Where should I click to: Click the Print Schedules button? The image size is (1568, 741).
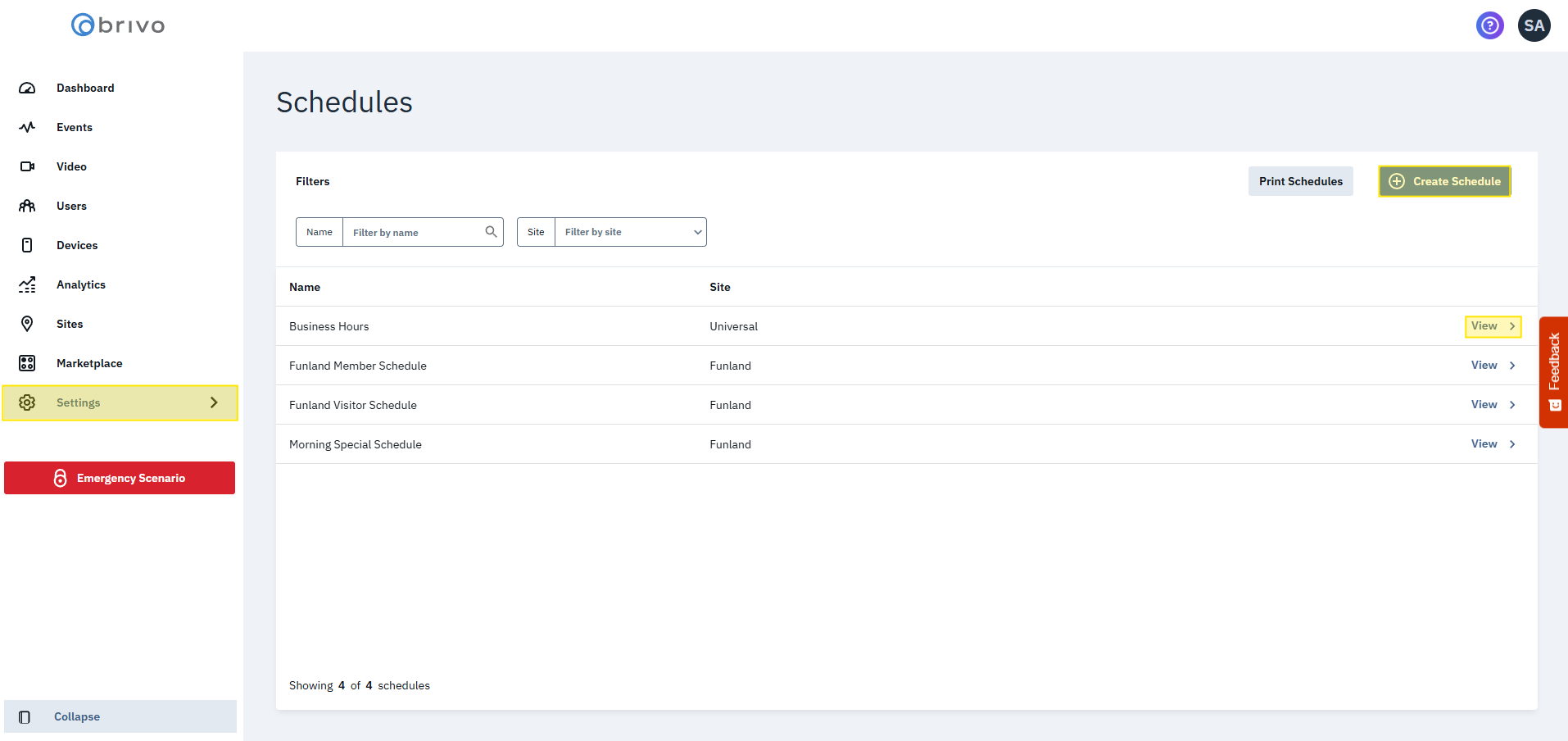[1300, 181]
